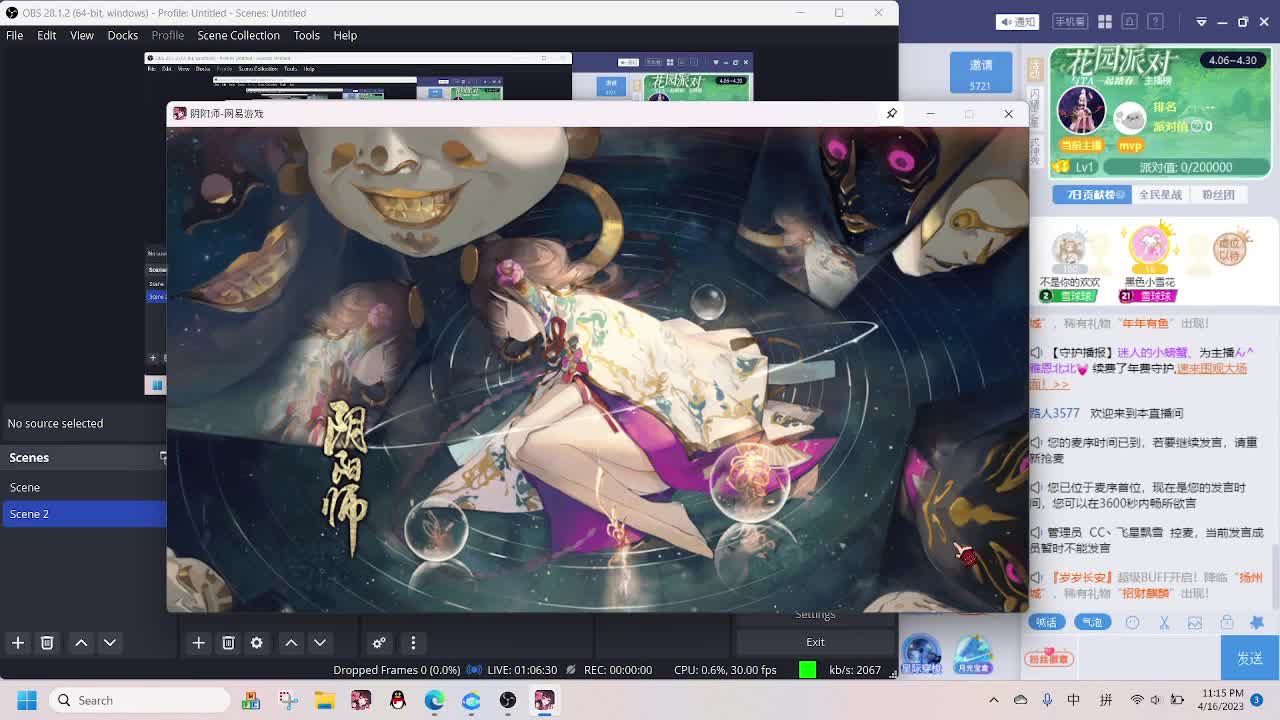Click the 发送 send button

(1248, 657)
